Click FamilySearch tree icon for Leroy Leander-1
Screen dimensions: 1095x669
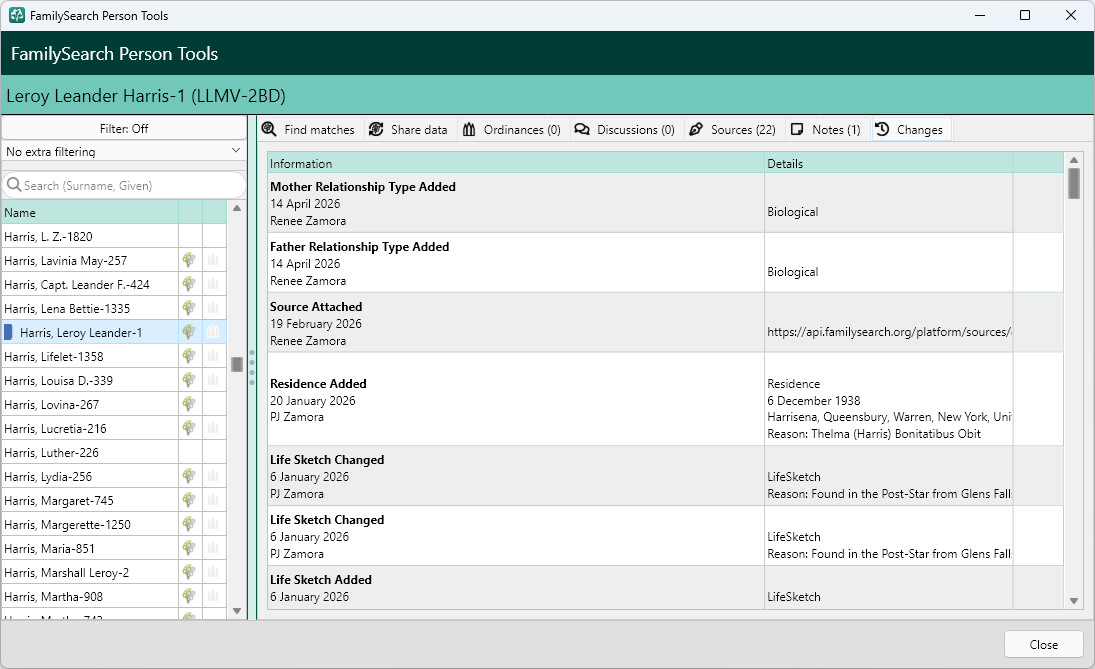[x=189, y=332]
